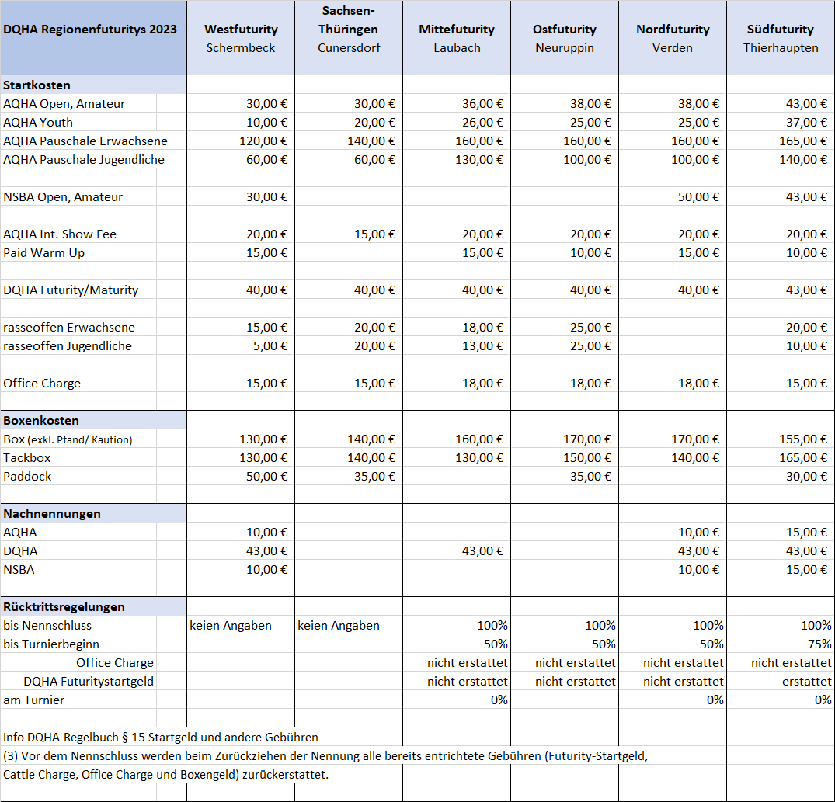
Task: Click the Nordfuturity Verden column header
Action: [672, 39]
